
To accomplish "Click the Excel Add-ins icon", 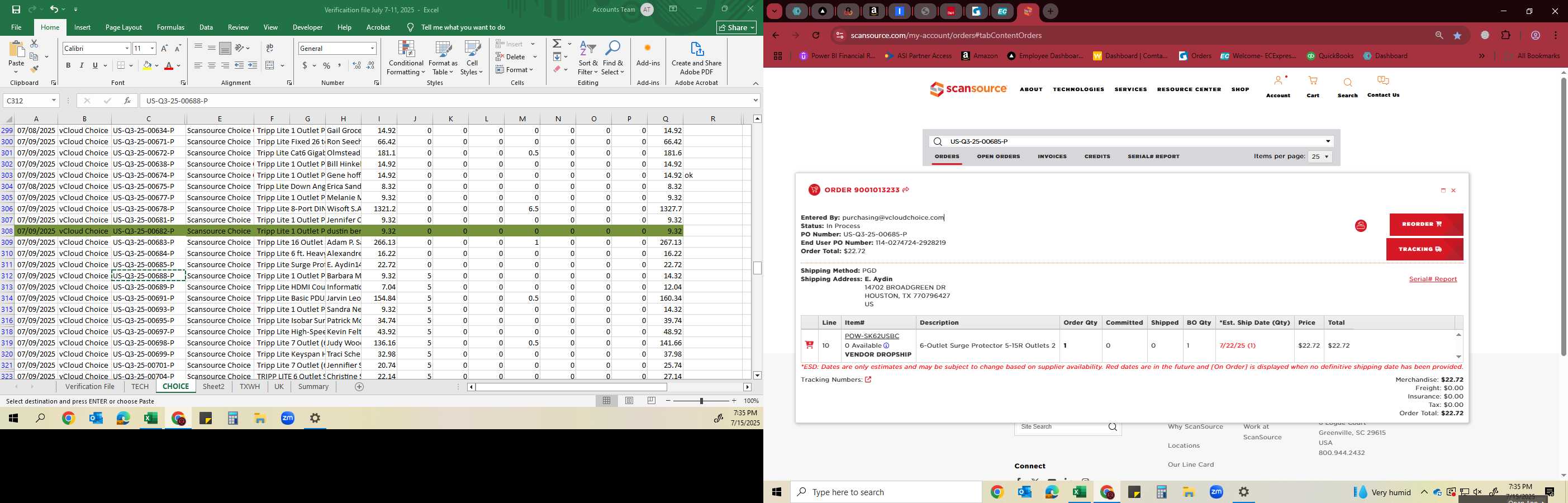I will (x=648, y=54).
